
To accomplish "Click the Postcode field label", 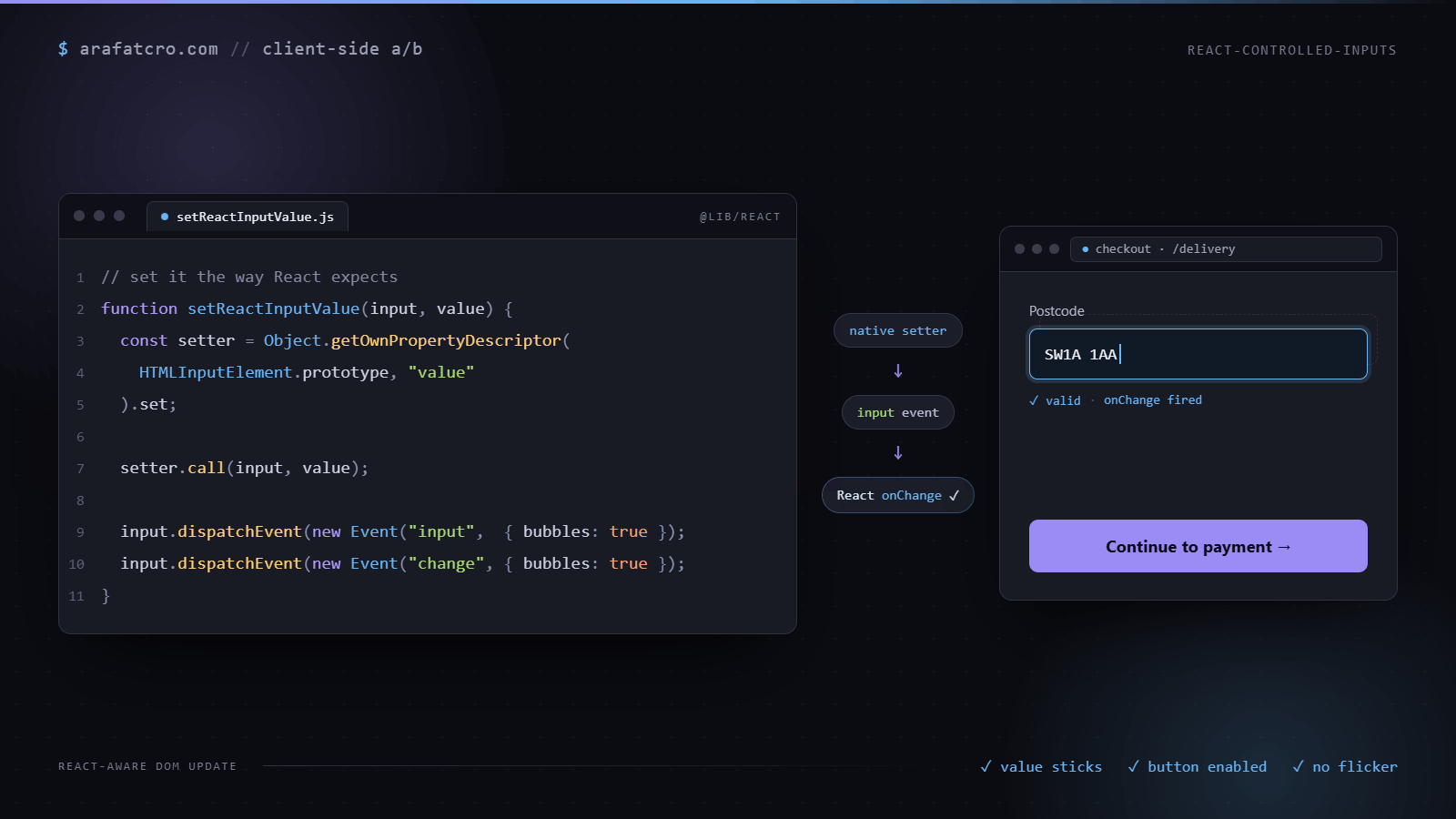I will pos(1057,310).
